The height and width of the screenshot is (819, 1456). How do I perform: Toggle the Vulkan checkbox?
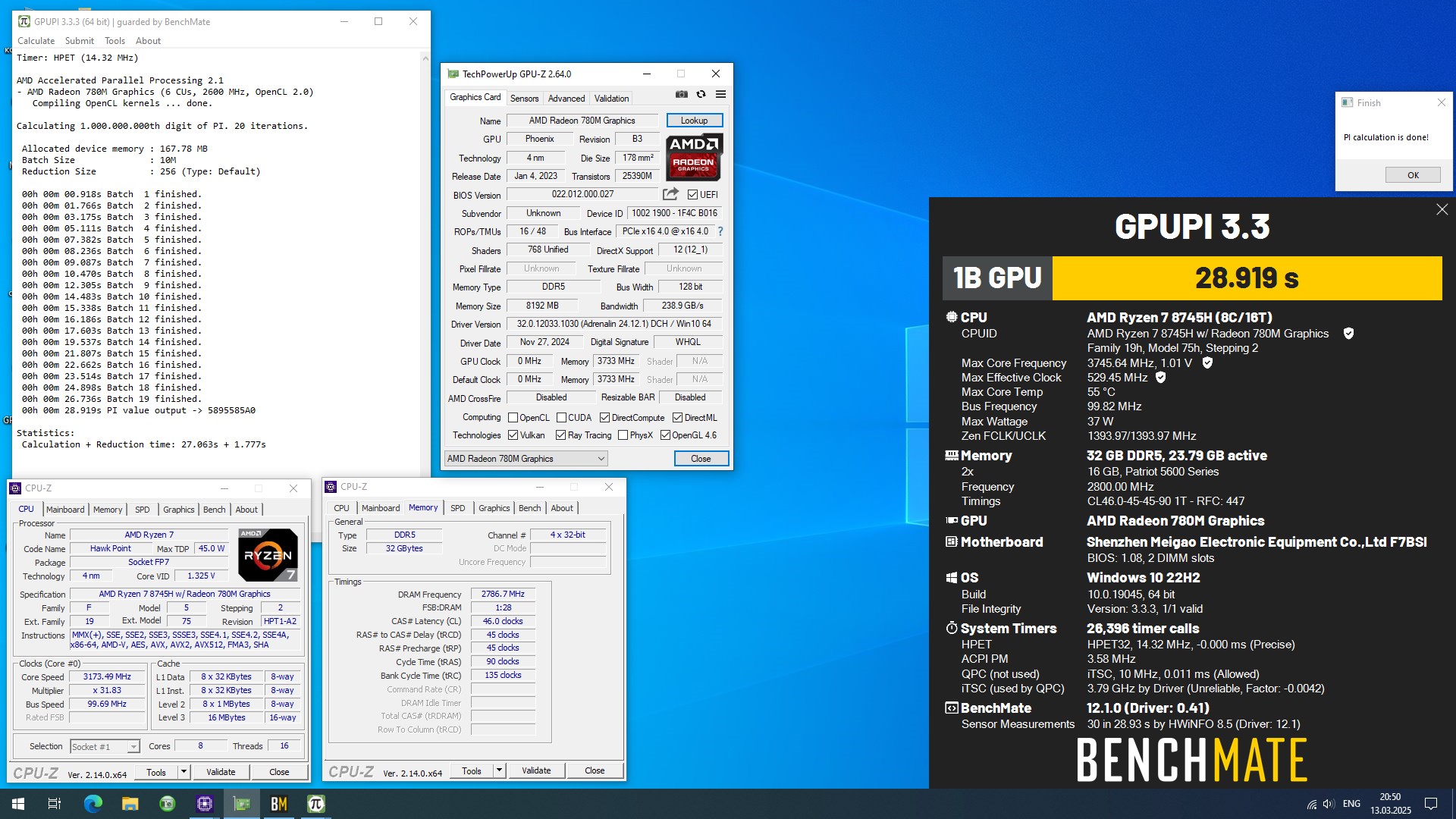click(513, 435)
